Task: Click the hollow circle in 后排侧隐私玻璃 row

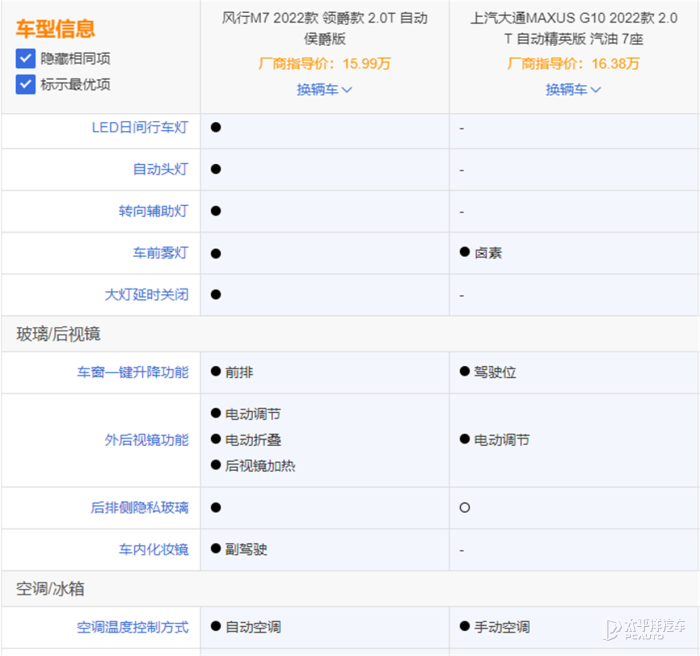Action: [465, 508]
